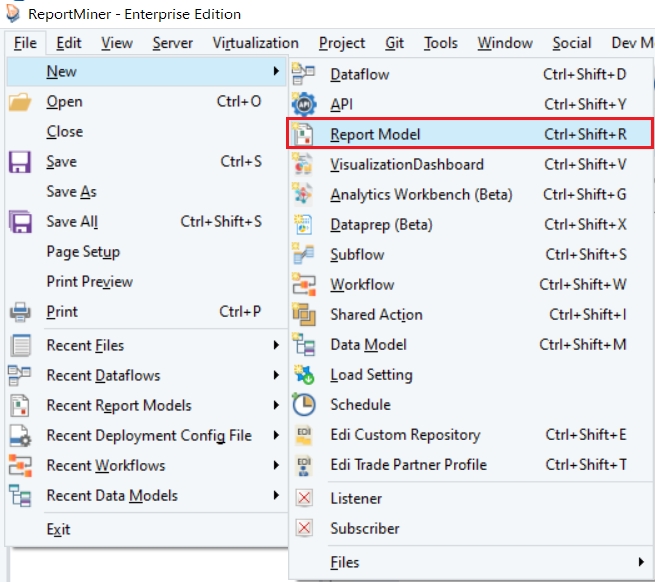Select Exit in the File menu
Viewport: 655px width, 582px height.
pos(58,530)
